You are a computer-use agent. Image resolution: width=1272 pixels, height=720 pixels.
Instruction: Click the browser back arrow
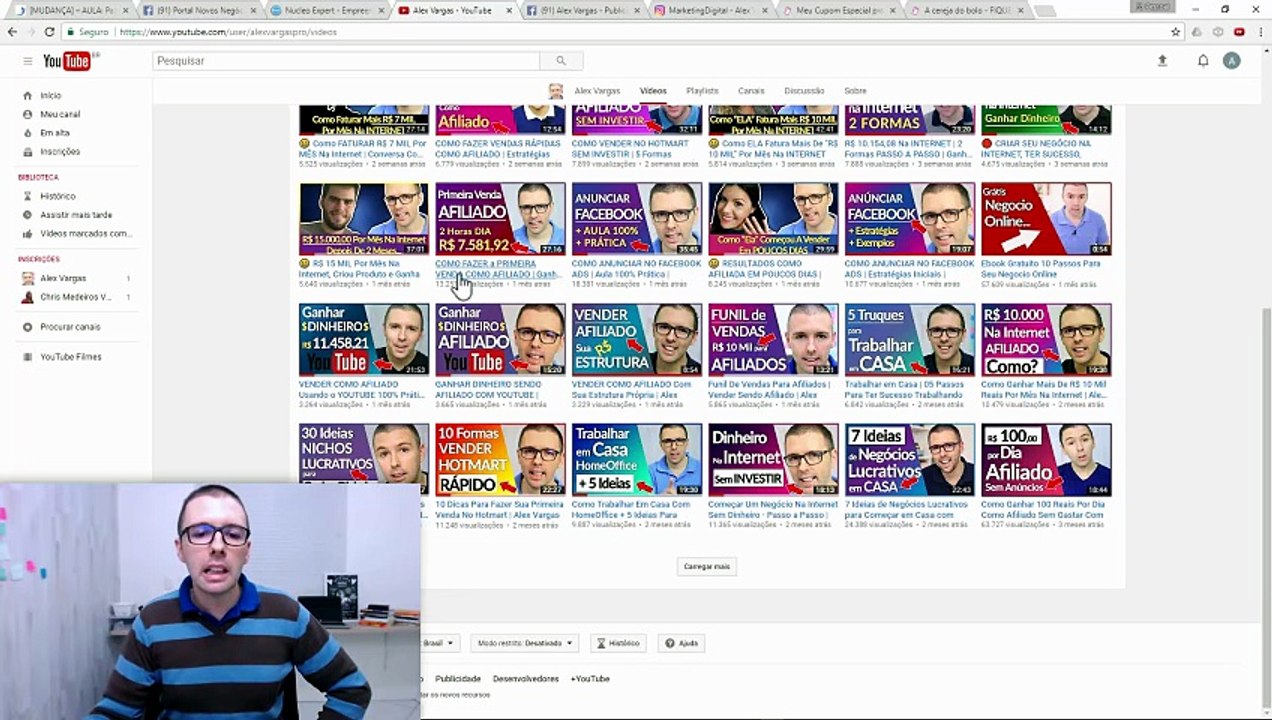[12, 32]
